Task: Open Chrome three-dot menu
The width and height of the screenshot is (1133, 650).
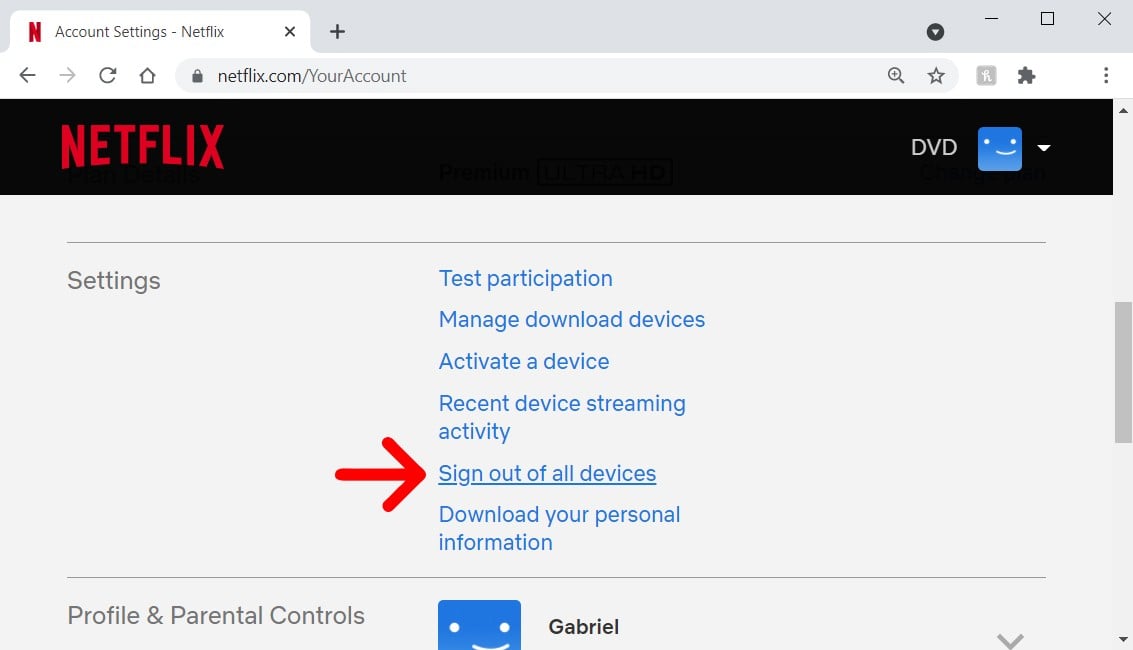Action: coord(1106,76)
